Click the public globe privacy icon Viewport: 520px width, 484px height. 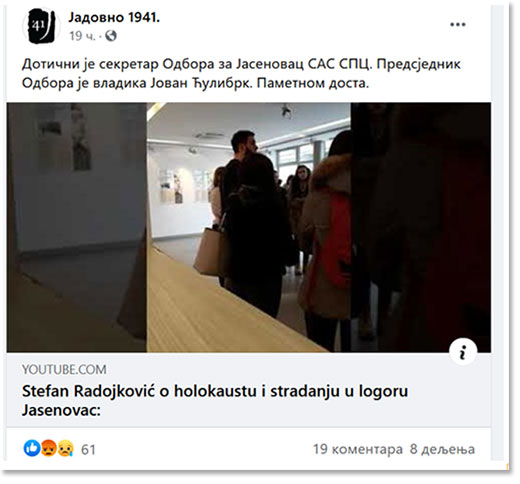coord(112,36)
